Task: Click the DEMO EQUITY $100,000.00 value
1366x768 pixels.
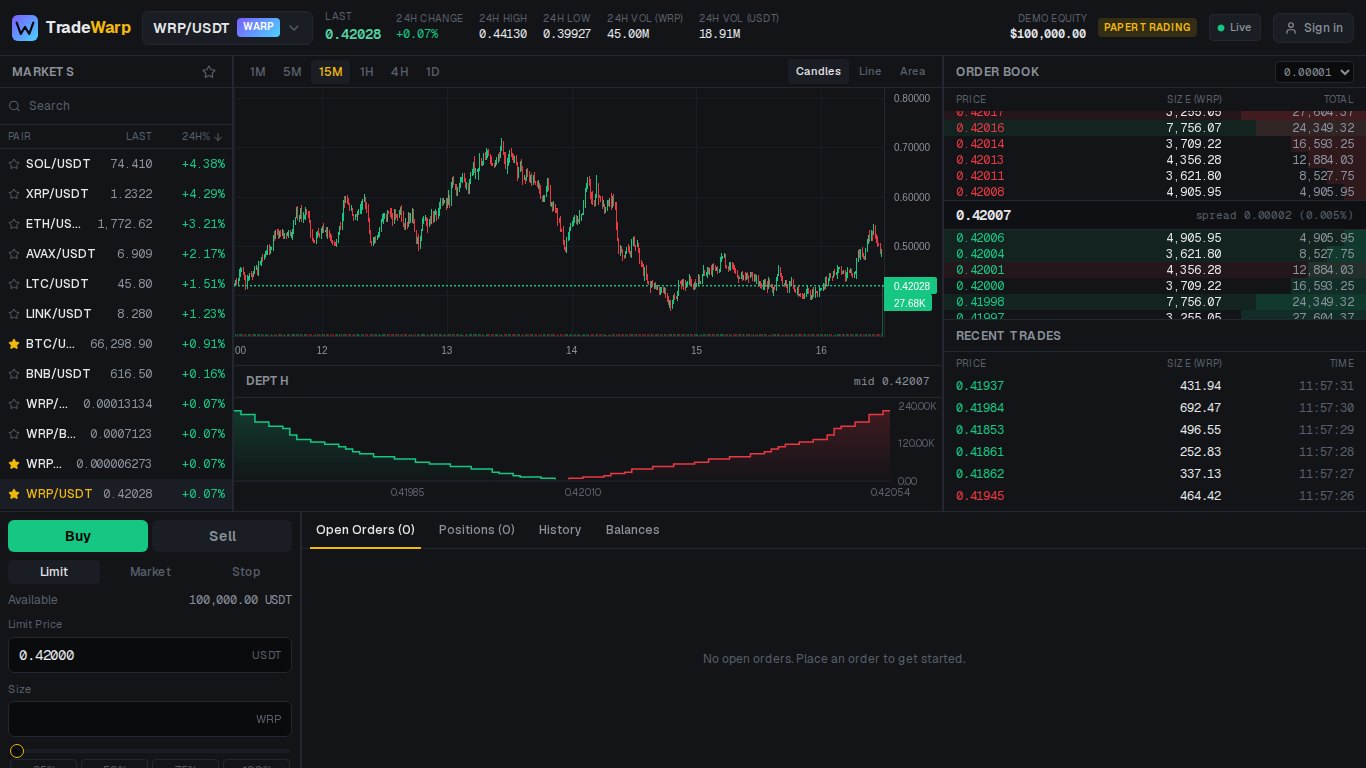Action: pos(1048,34)
